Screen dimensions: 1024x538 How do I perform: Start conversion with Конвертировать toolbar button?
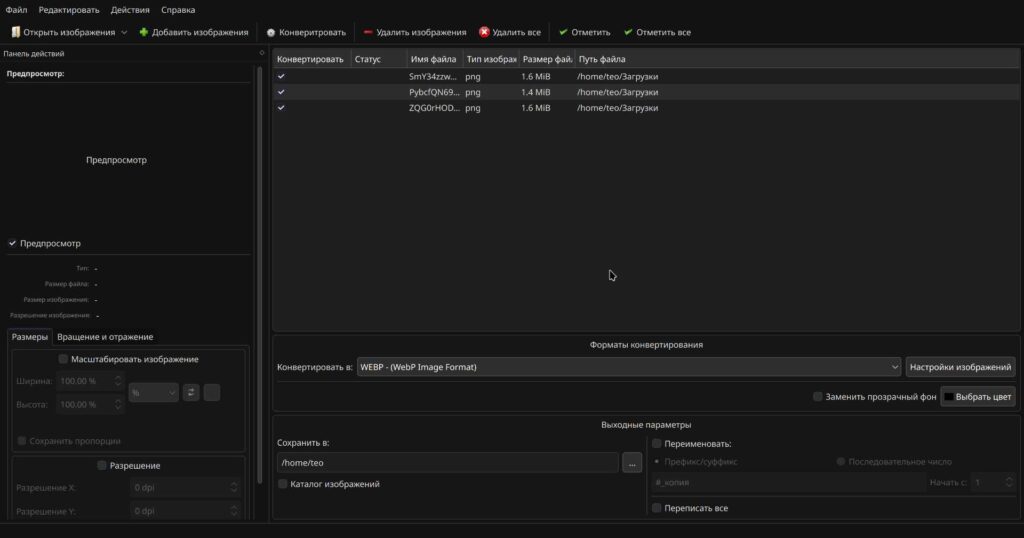[x=306, y=32]
